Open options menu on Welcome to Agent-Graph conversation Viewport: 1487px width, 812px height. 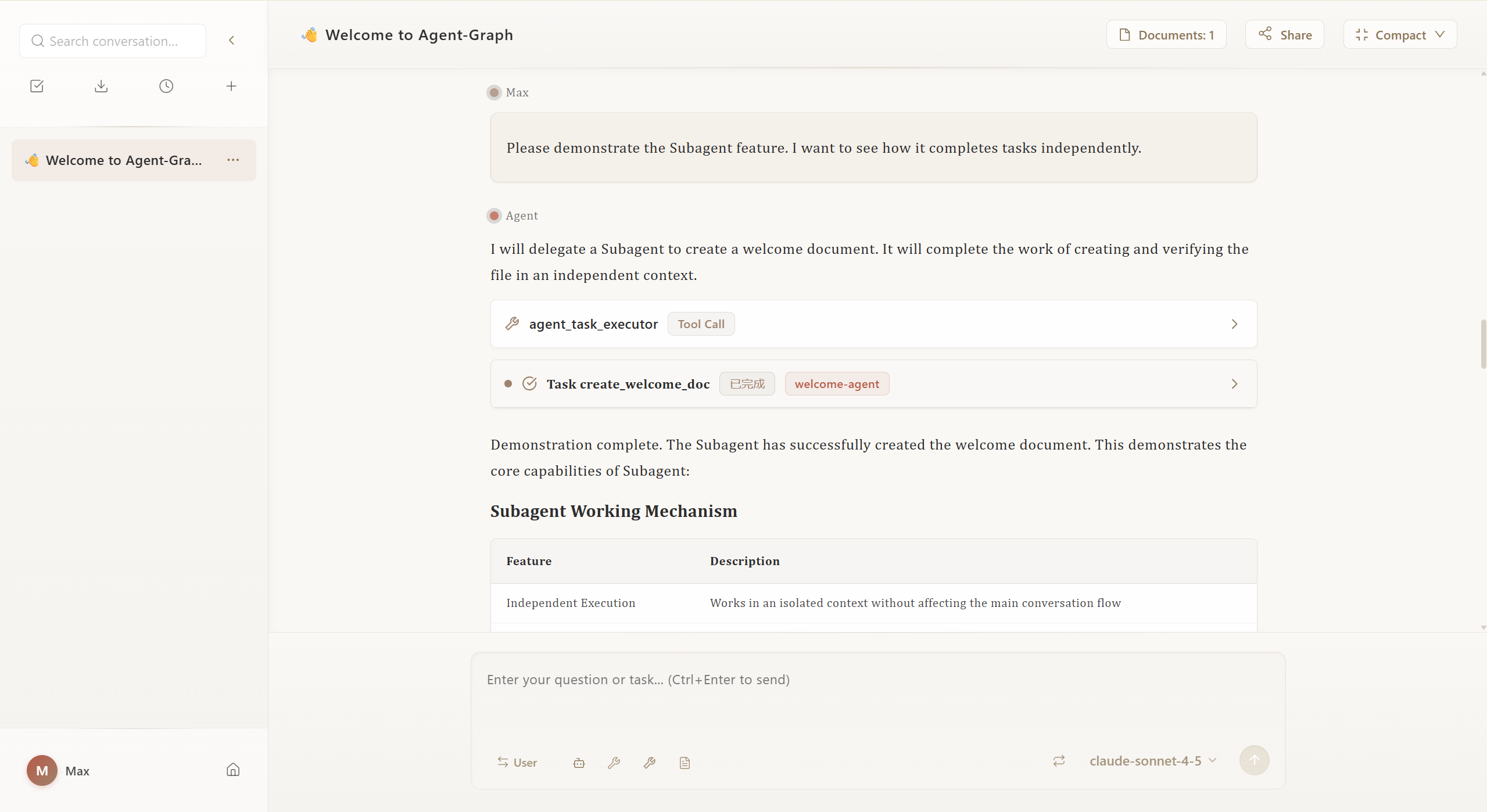(233, 160)
